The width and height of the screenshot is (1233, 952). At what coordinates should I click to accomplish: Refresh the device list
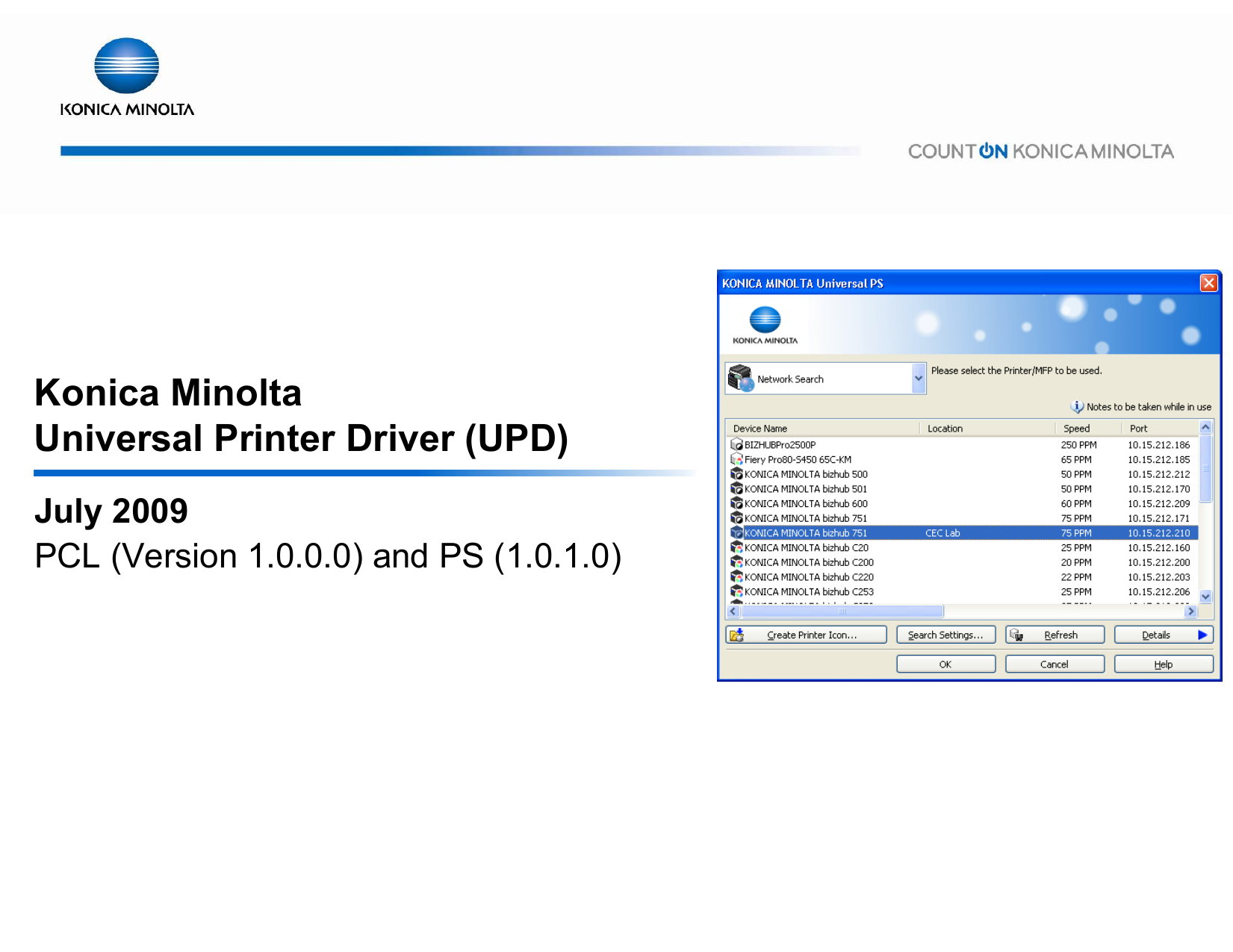coord(1055,635)
